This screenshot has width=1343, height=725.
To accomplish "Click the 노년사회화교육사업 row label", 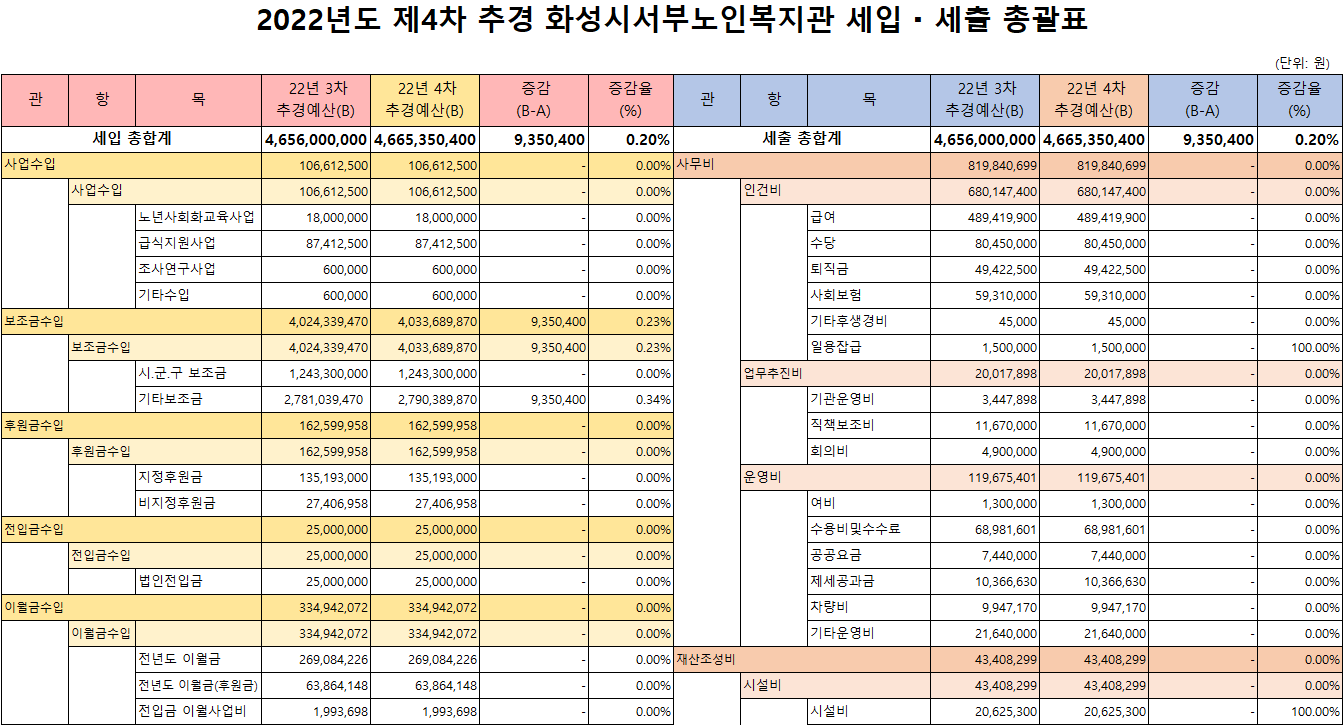I will [197, 217].
